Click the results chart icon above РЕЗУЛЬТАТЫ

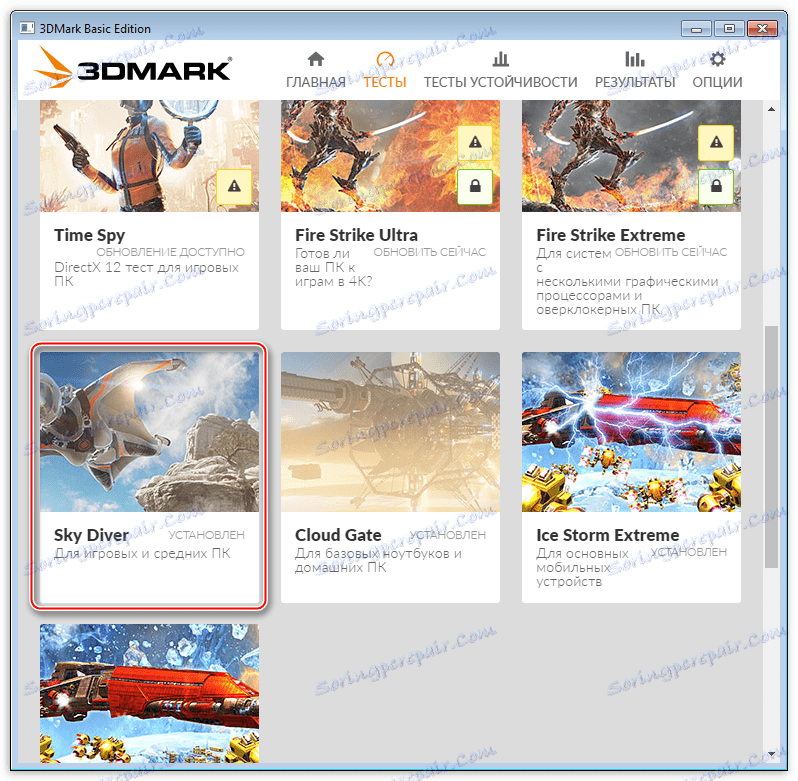(635, 59)
